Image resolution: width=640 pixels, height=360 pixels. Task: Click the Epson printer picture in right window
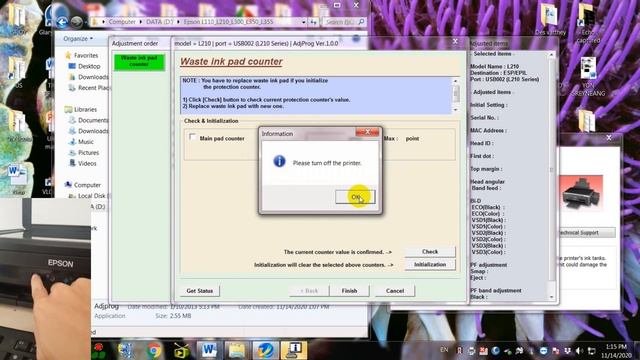[580, 193]
